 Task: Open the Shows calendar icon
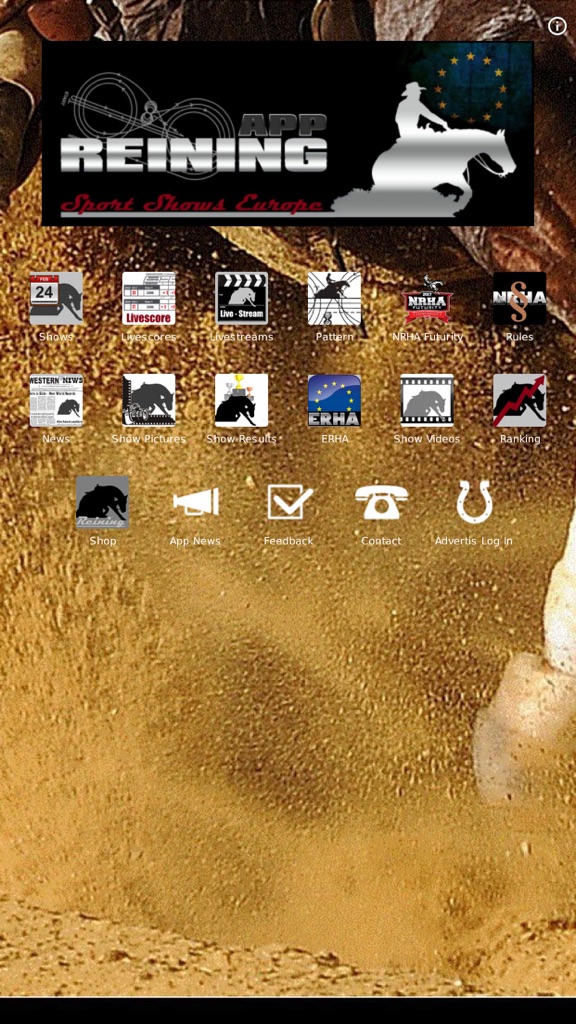click(56, 298)
